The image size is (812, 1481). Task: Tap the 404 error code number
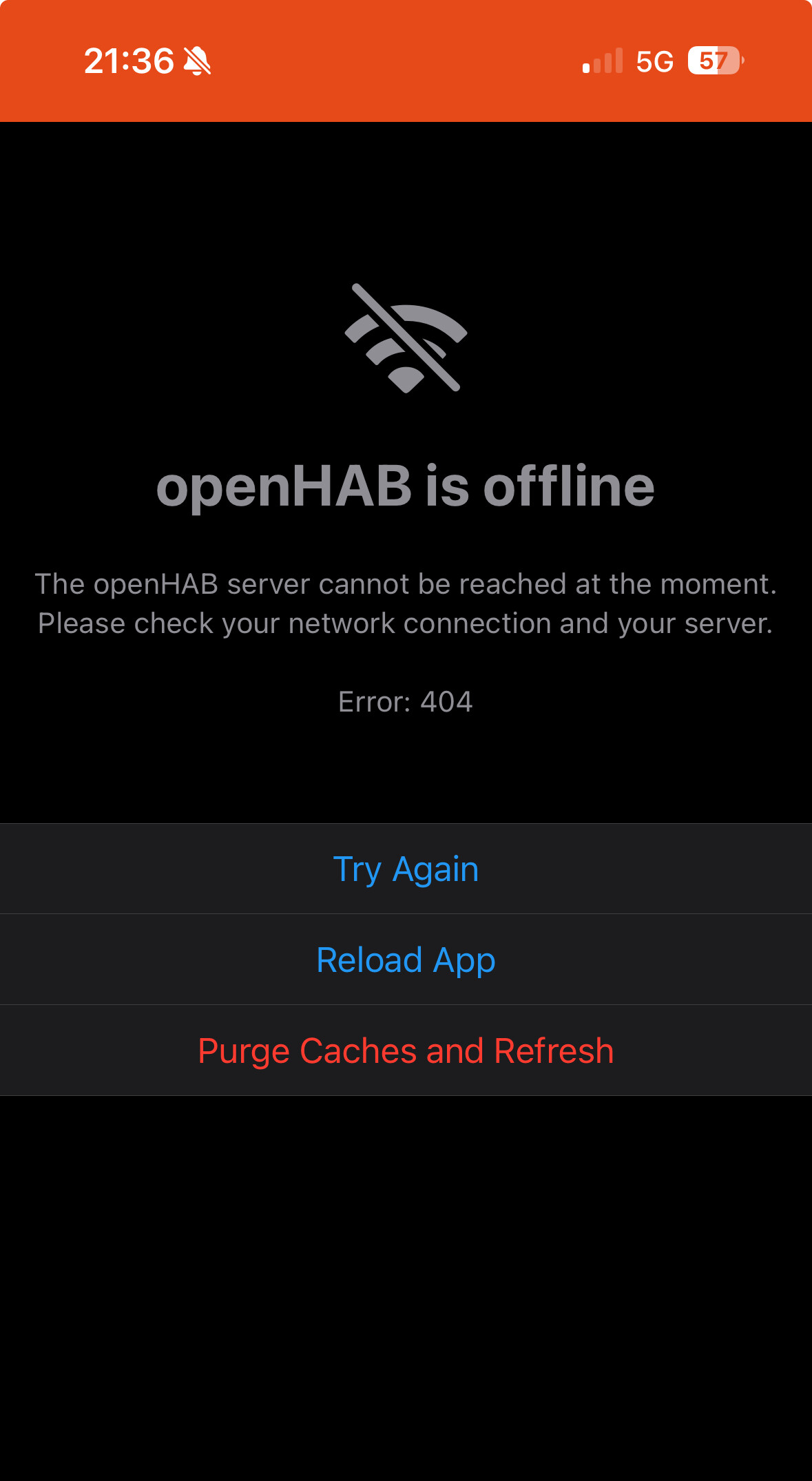[446, 702]
